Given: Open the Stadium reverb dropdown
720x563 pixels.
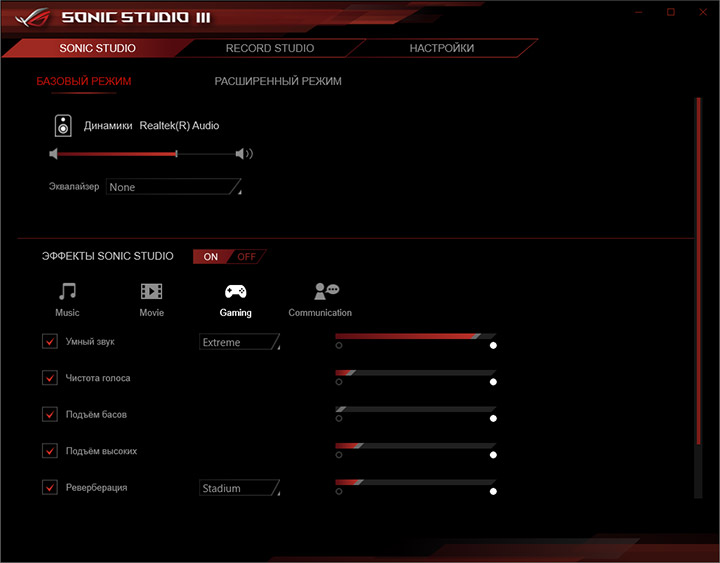Looking at the screenshot, I should tap(239, 488).
